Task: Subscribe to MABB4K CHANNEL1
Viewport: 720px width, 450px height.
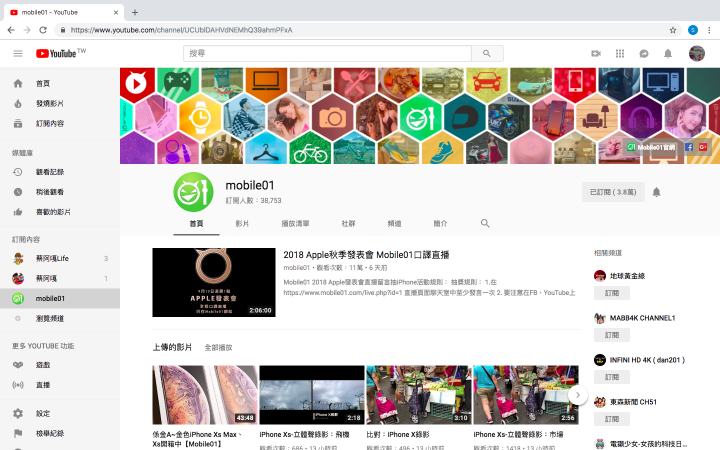Action: point(612,335)
